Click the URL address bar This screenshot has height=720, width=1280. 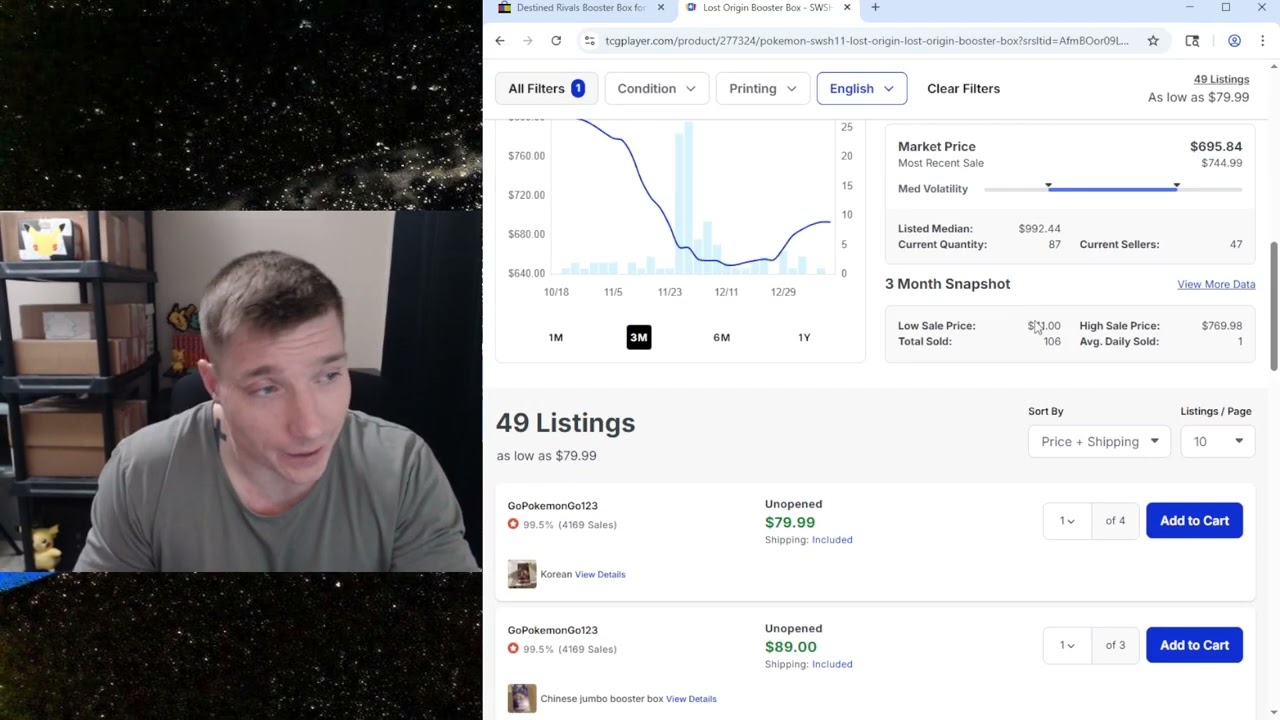tap(866, 41)
